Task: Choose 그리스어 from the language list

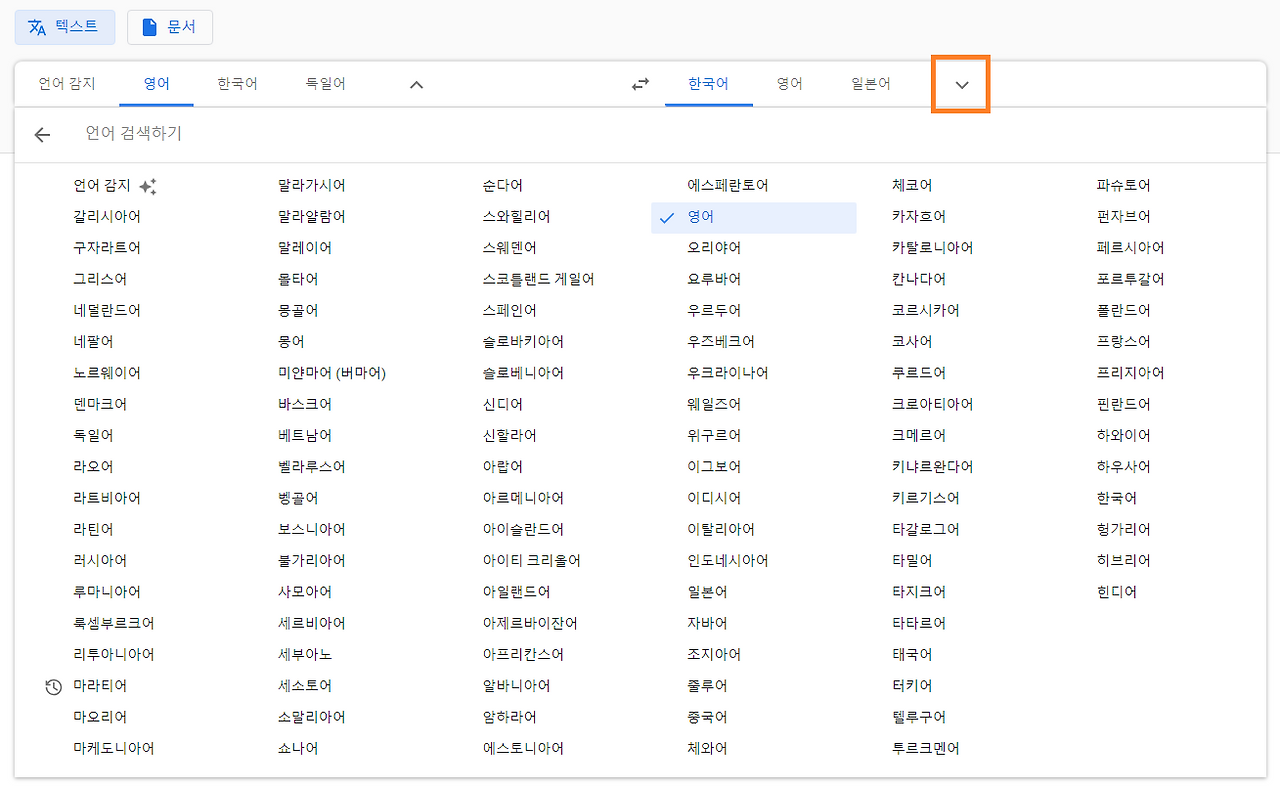Action: point(100,279)
